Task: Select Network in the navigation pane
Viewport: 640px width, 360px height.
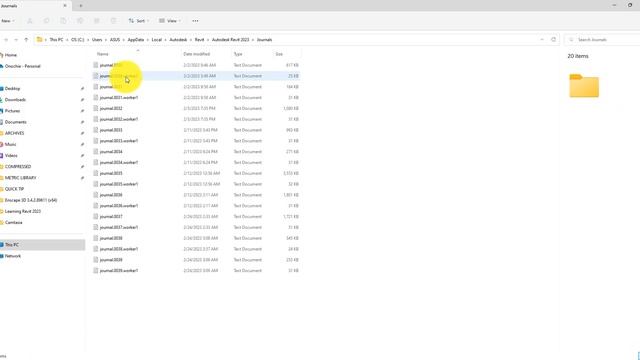Action: click(13, 256)
